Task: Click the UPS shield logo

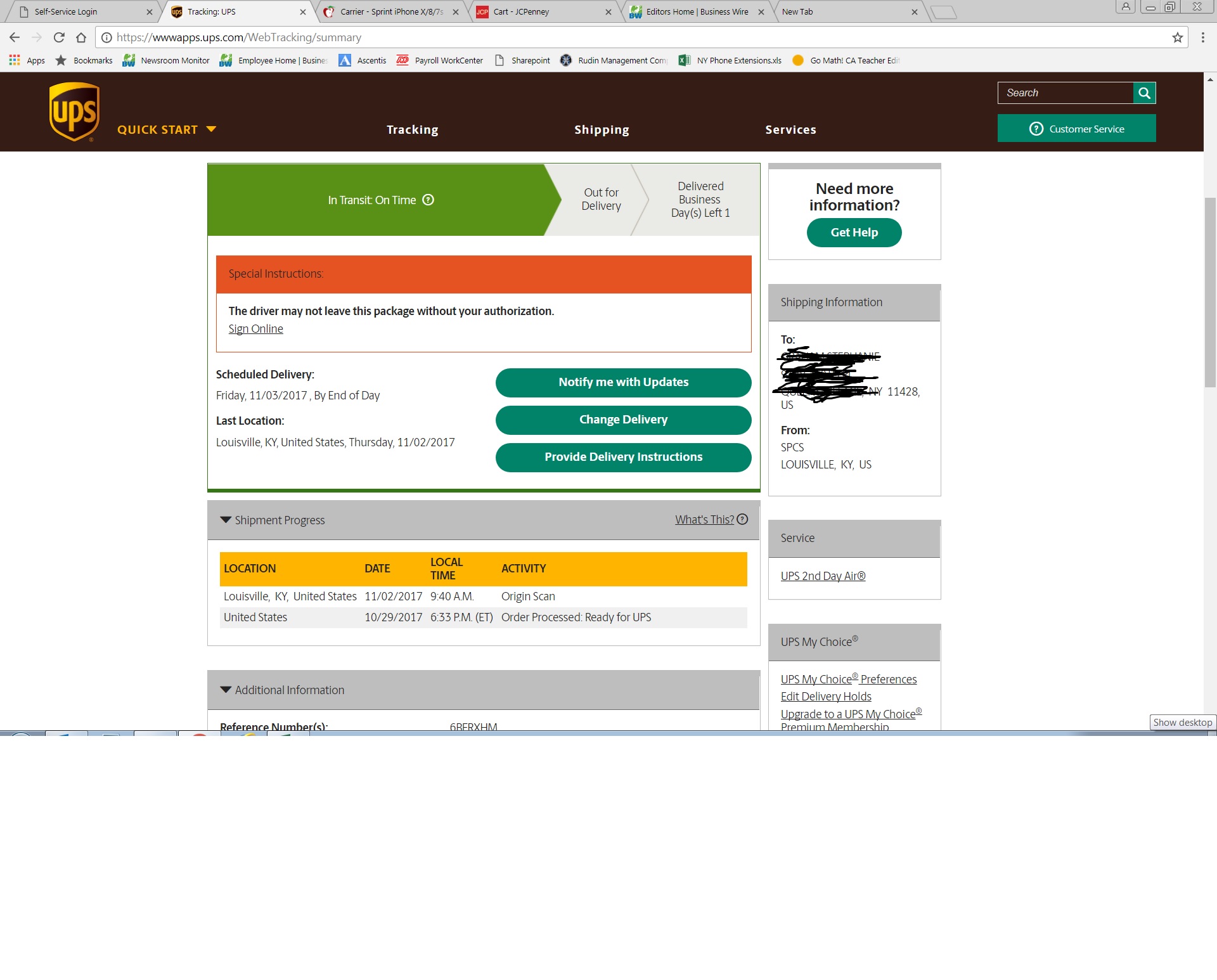Action: click(x=74, y=112)
